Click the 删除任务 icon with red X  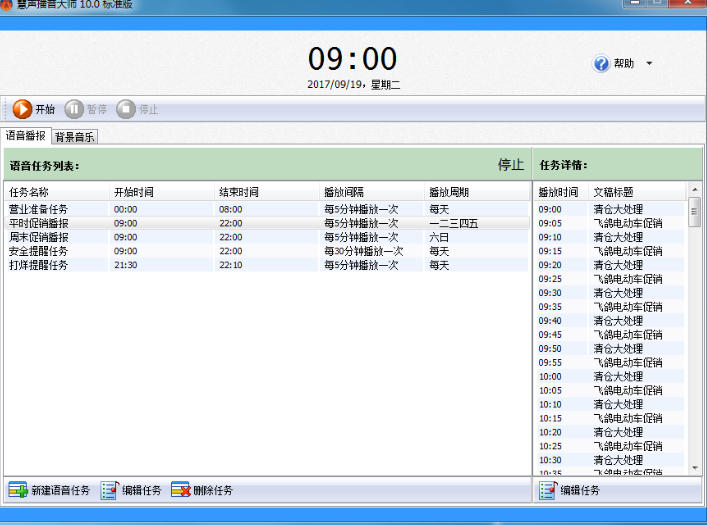(x=181, y=490)
